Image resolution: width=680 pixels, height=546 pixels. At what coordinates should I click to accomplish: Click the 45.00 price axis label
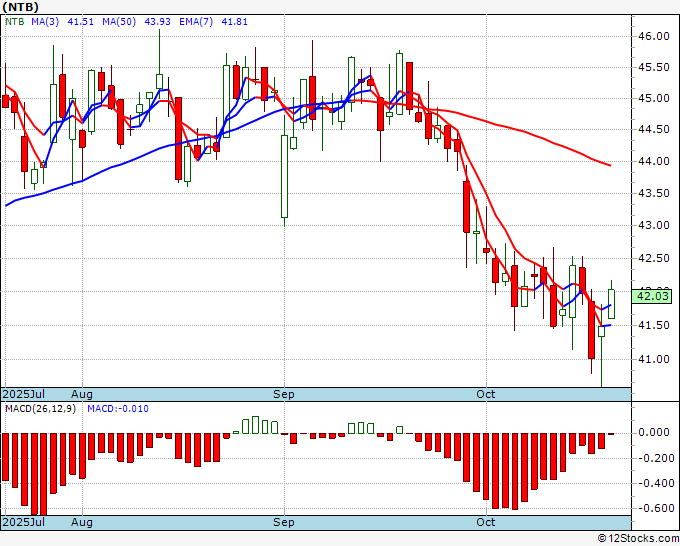click(x=654, y=98)
